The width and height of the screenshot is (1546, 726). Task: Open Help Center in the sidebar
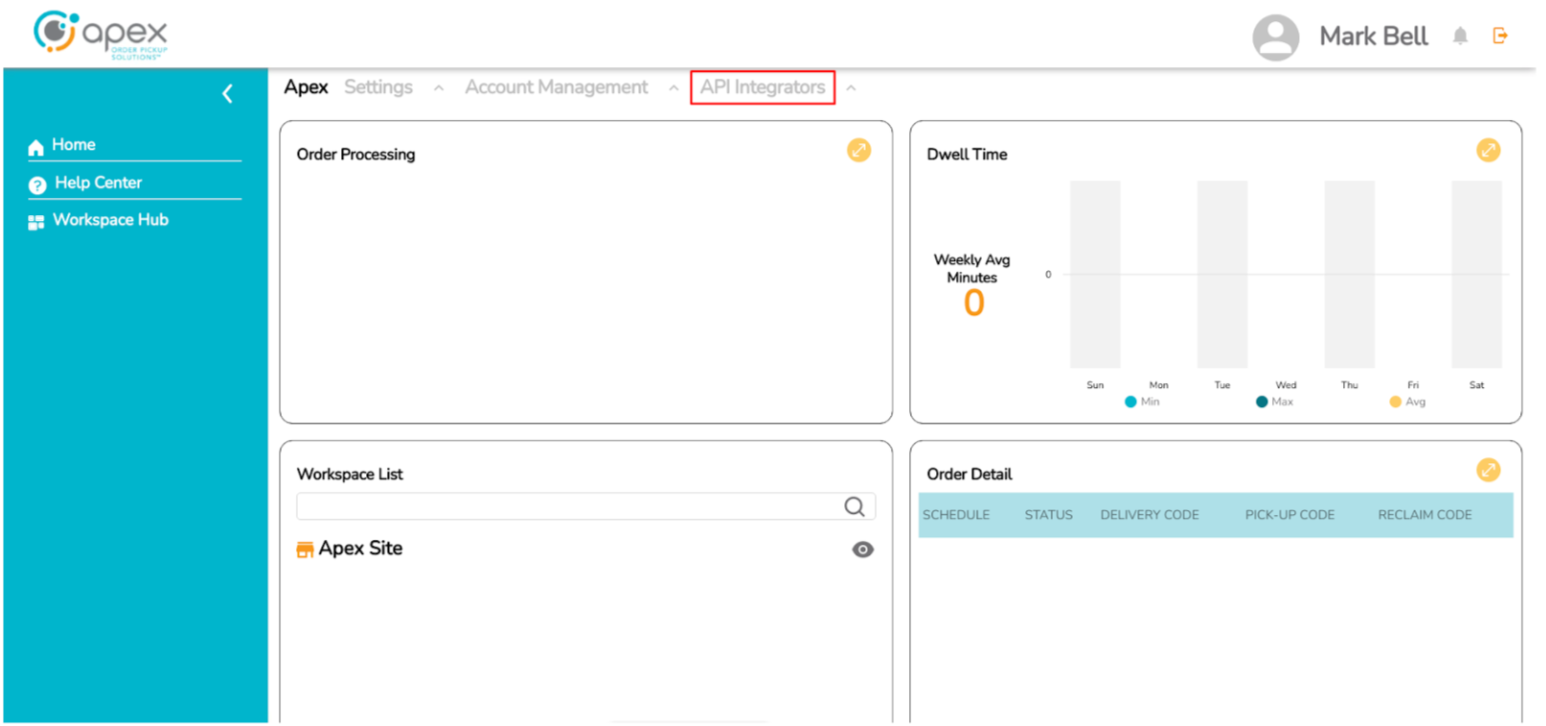[x=97, y=183]
